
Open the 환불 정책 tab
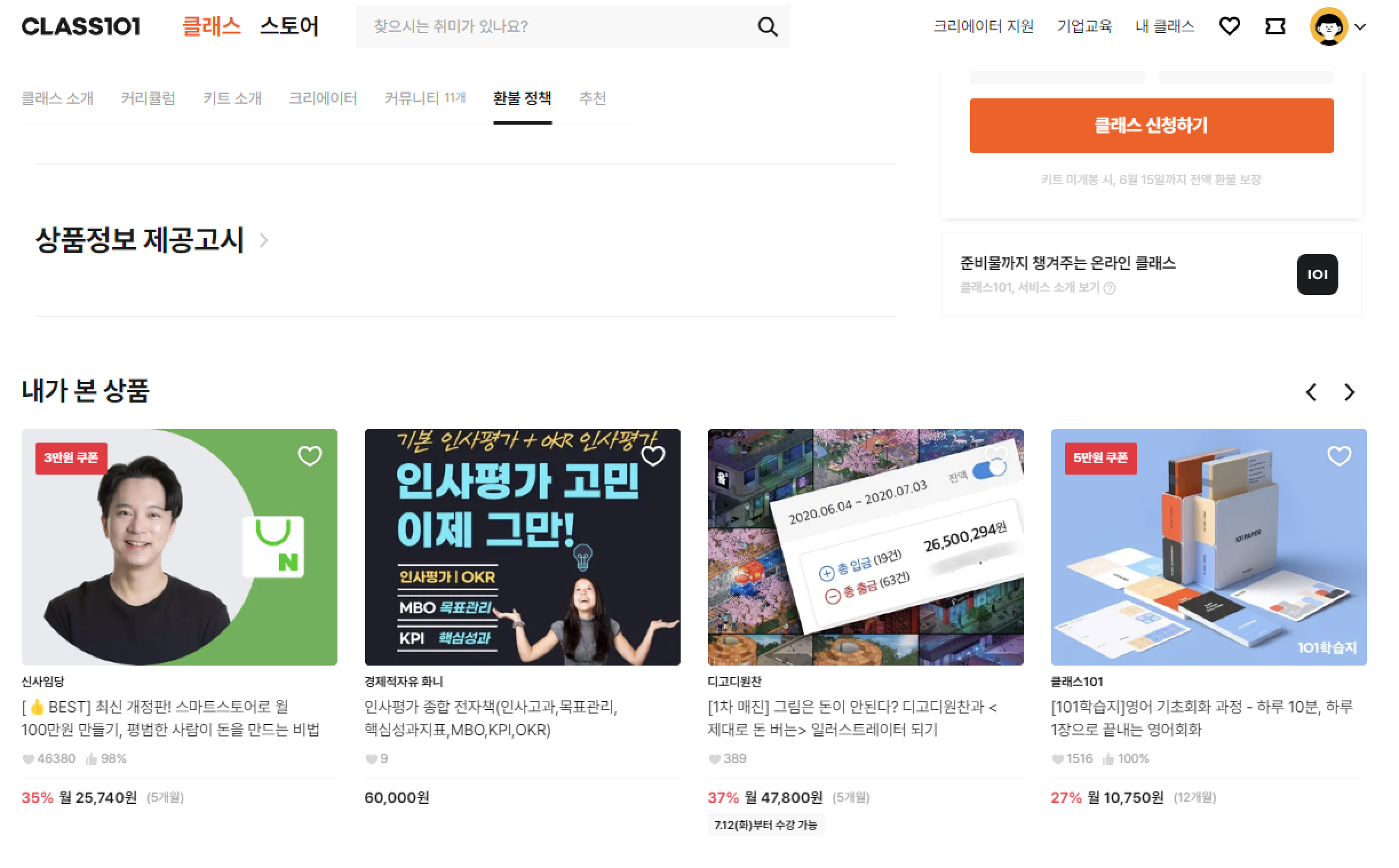click(x=522, y=98)
